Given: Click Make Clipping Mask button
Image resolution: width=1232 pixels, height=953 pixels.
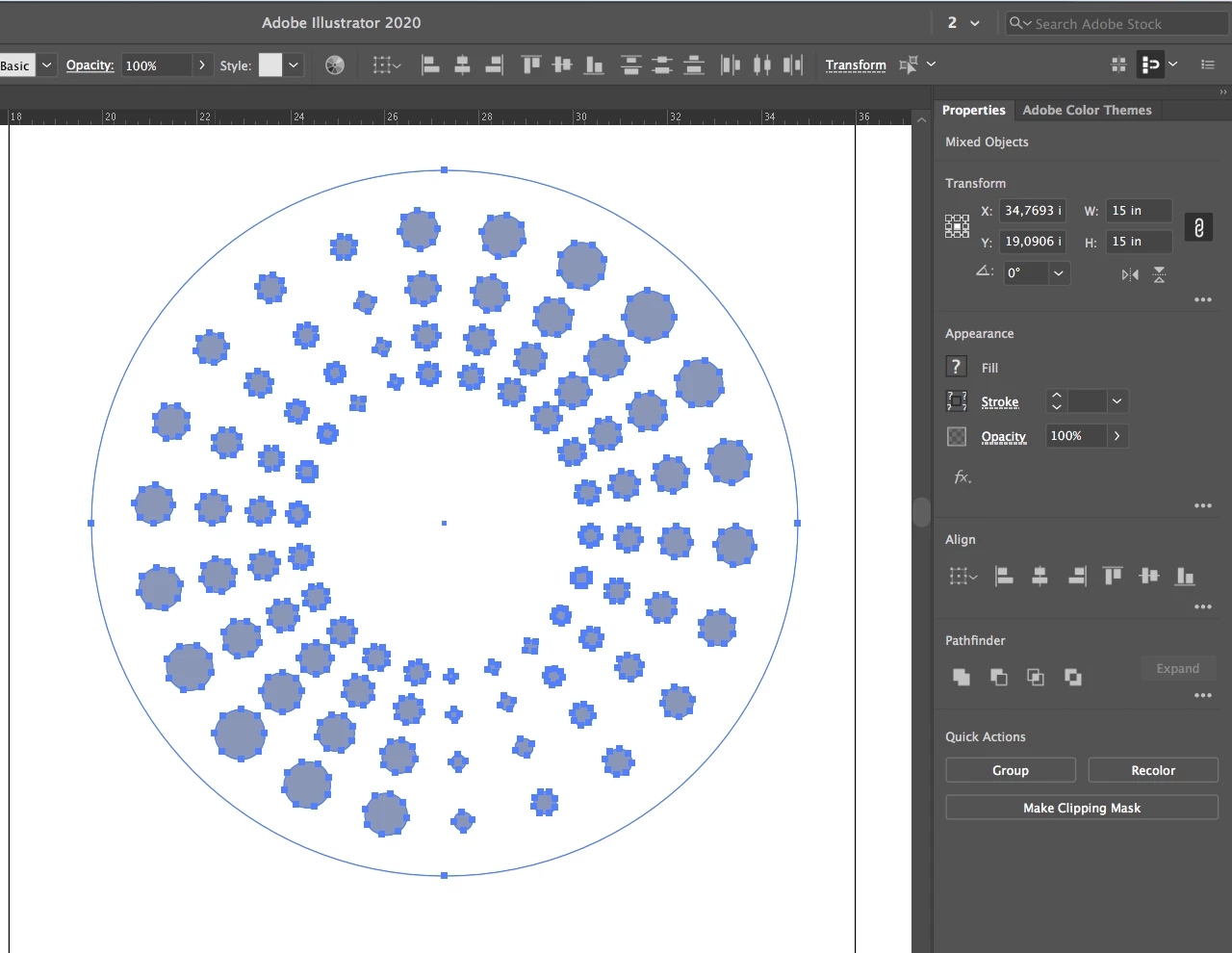Looking at the screenshot, I should pos(1082,808).
